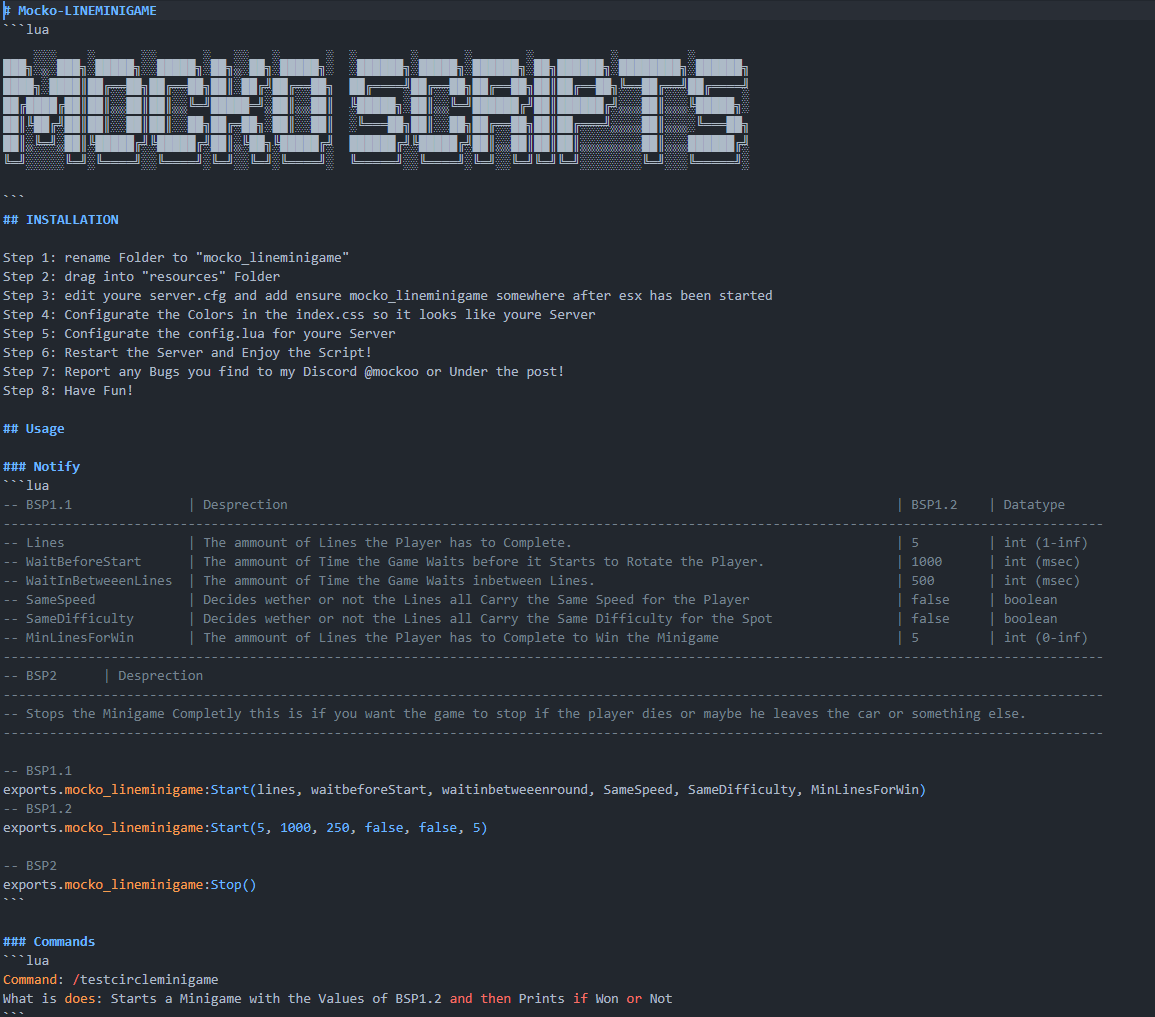Click the line 'Step 8: Have Fun!'
1155x1017 pixels.
[x=68, y=390]
